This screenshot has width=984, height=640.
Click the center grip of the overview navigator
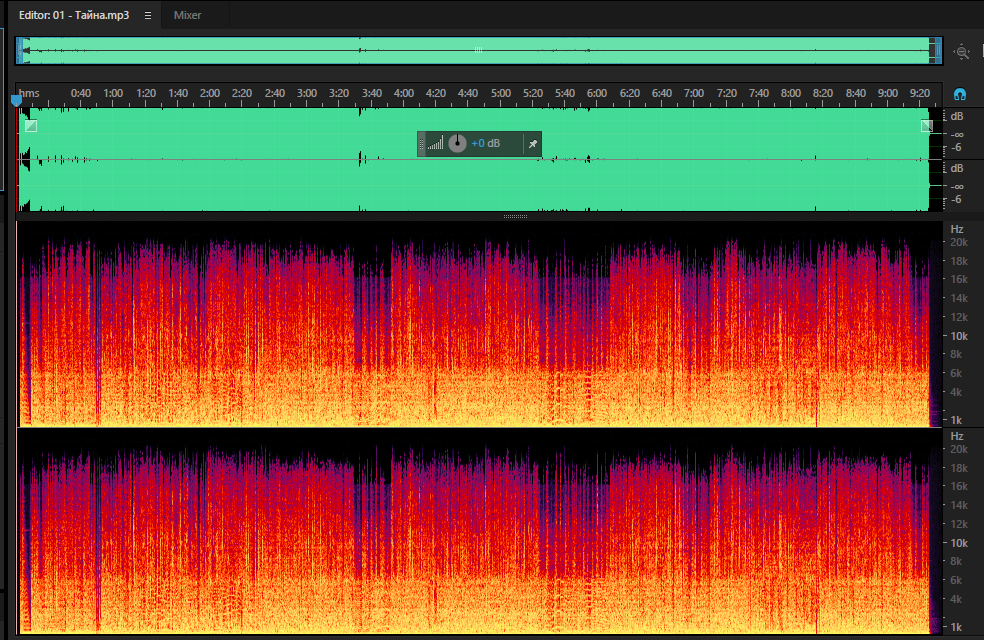click(x=478, y=50)
